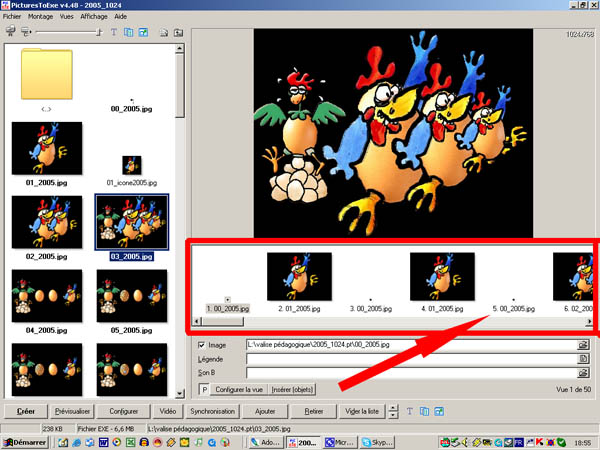Image resolution: width=600 pixels, height=450 pixels.
Task: Select the 03_2005.jpg thumbnail in the file browser
Action: 132,222
